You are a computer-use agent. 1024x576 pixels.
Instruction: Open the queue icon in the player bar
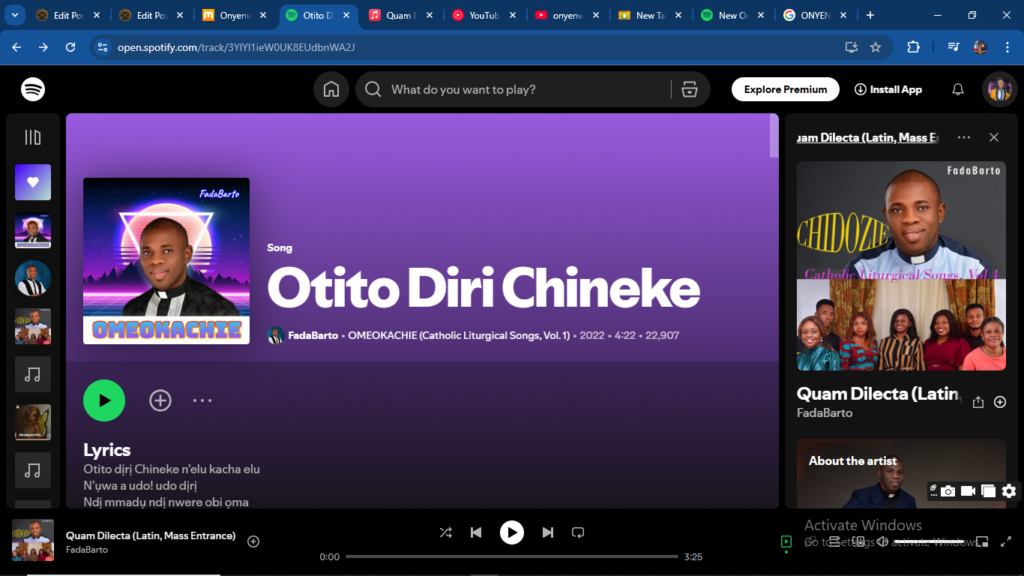coord(834,541)
